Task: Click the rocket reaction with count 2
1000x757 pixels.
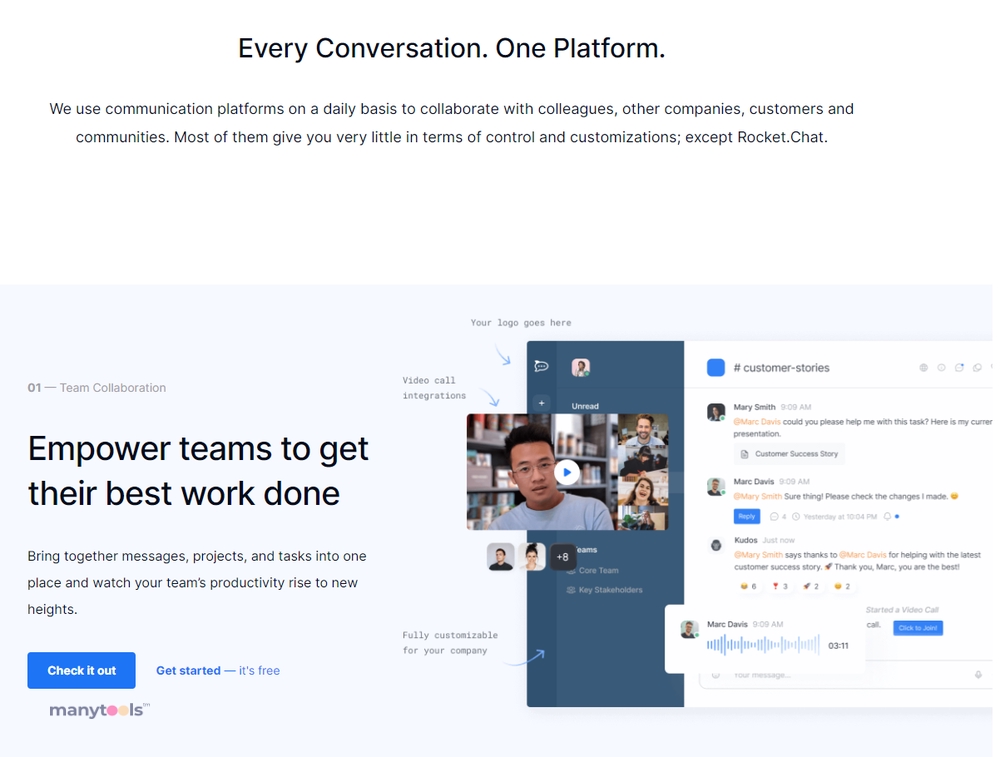Action: [811, 586]
